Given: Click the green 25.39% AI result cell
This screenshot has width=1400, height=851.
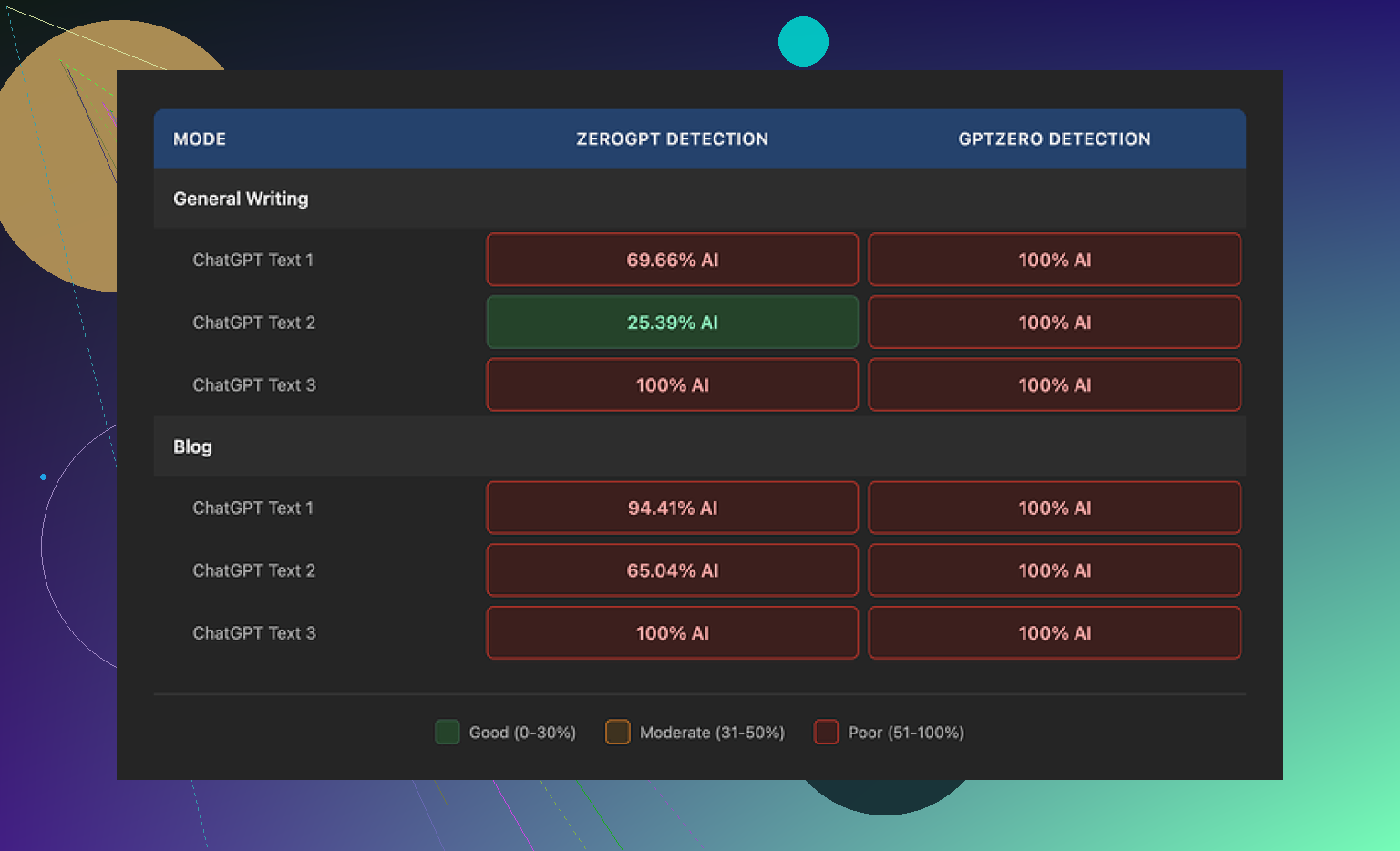Looking at the screenshot, I should click(672, 323).
